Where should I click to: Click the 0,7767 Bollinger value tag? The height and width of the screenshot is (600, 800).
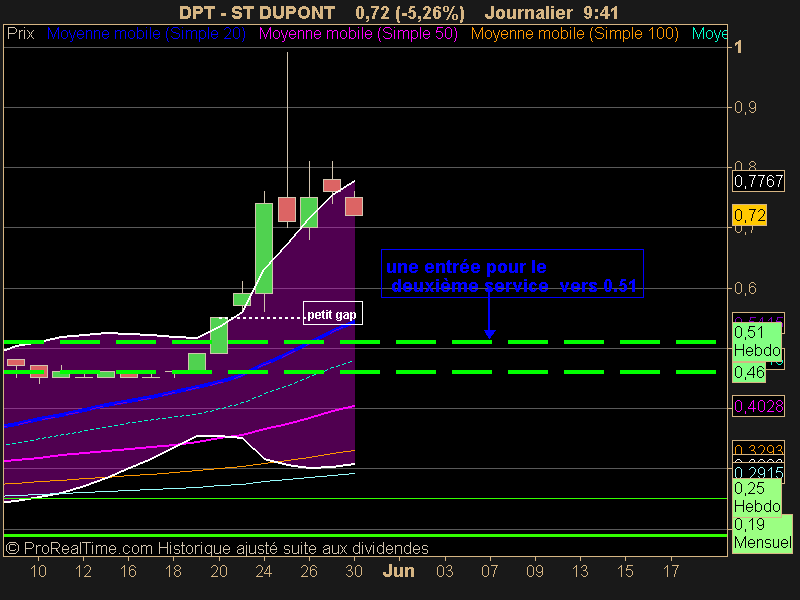click(758, 181)
